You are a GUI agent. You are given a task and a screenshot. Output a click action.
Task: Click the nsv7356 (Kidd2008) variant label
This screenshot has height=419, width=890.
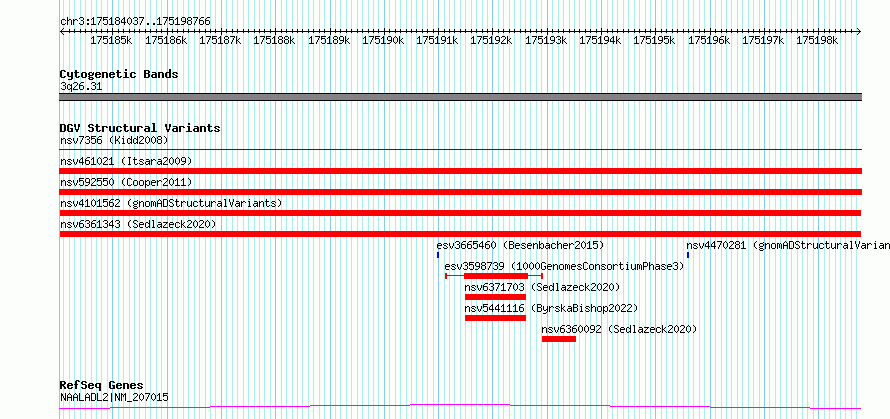(114, 140)
